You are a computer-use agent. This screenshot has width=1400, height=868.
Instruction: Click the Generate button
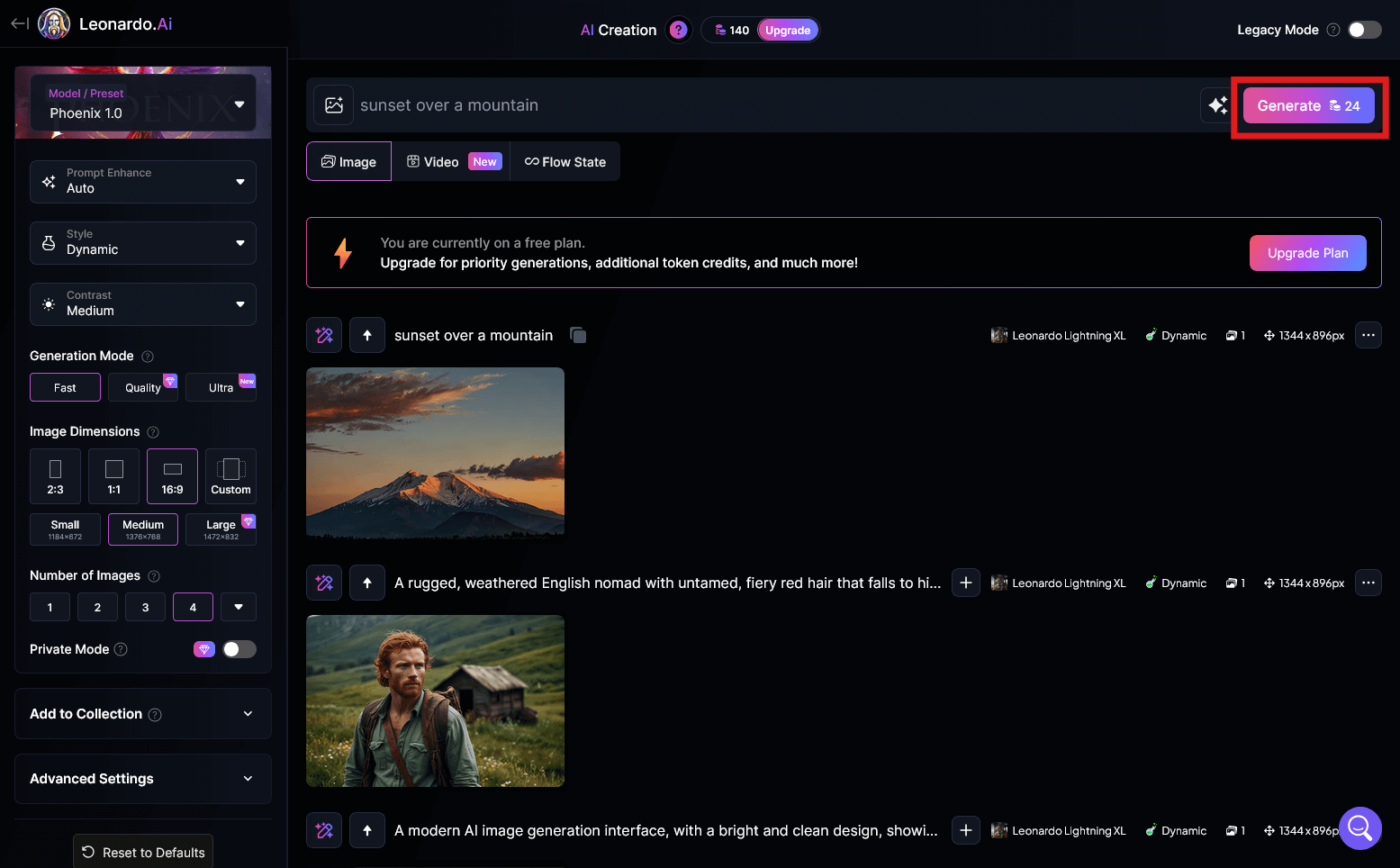point(1309,105)
